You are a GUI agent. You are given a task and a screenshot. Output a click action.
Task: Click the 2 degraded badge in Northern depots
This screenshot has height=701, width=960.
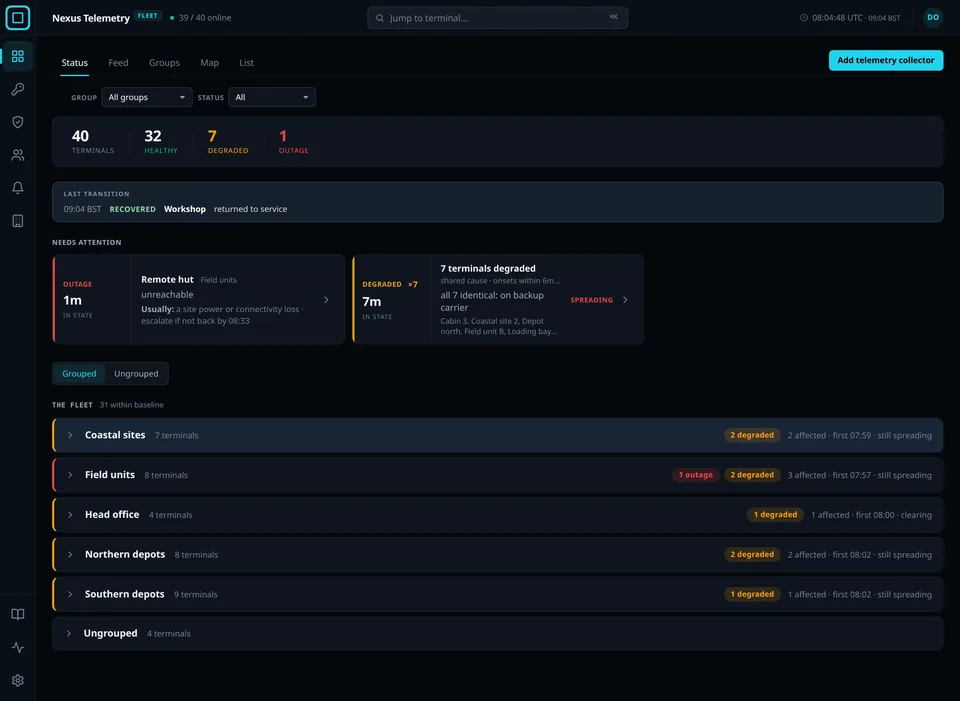[x=752, y=555]
